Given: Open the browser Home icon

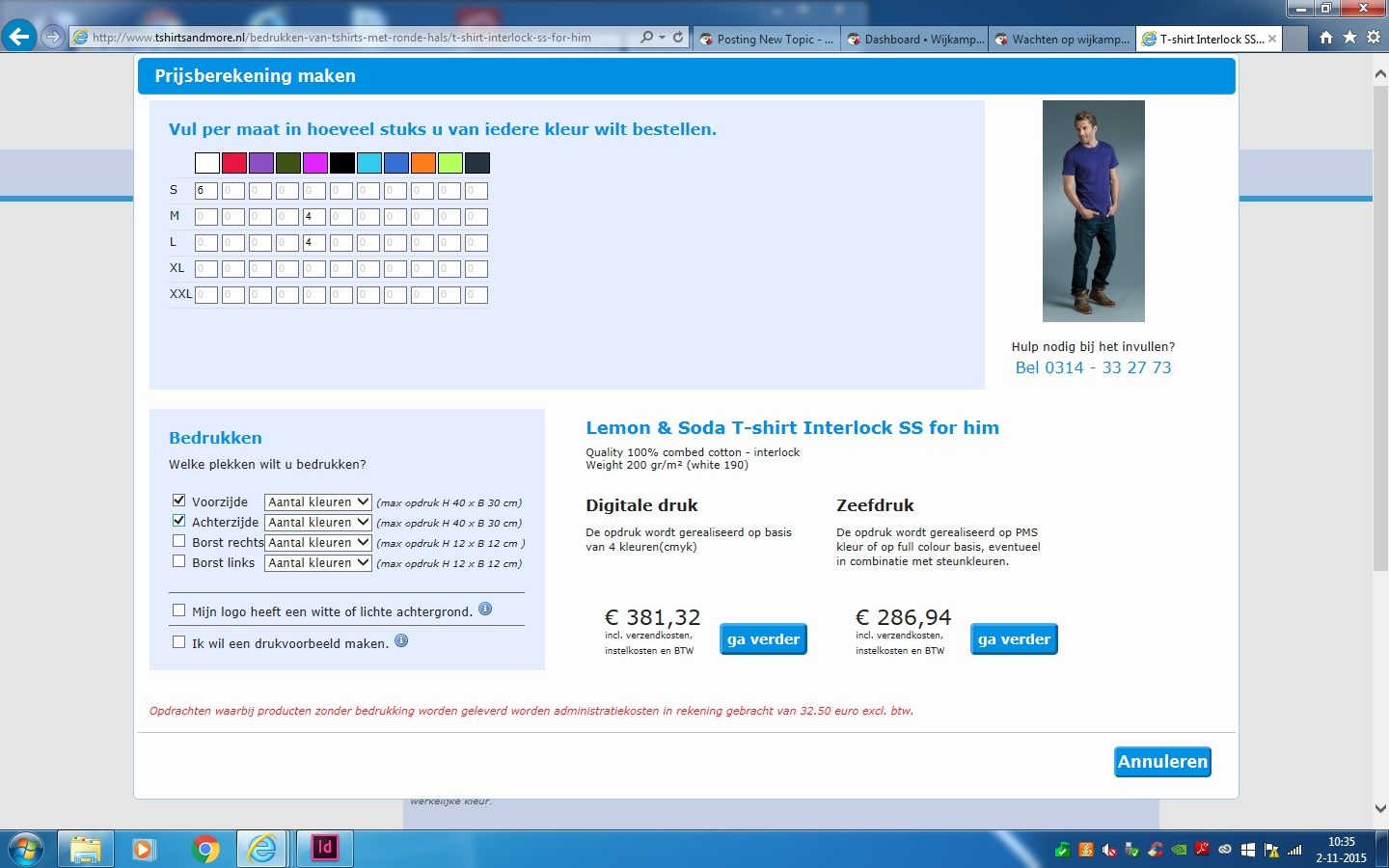Looking at the screenshot, I should click(1326, 38).
